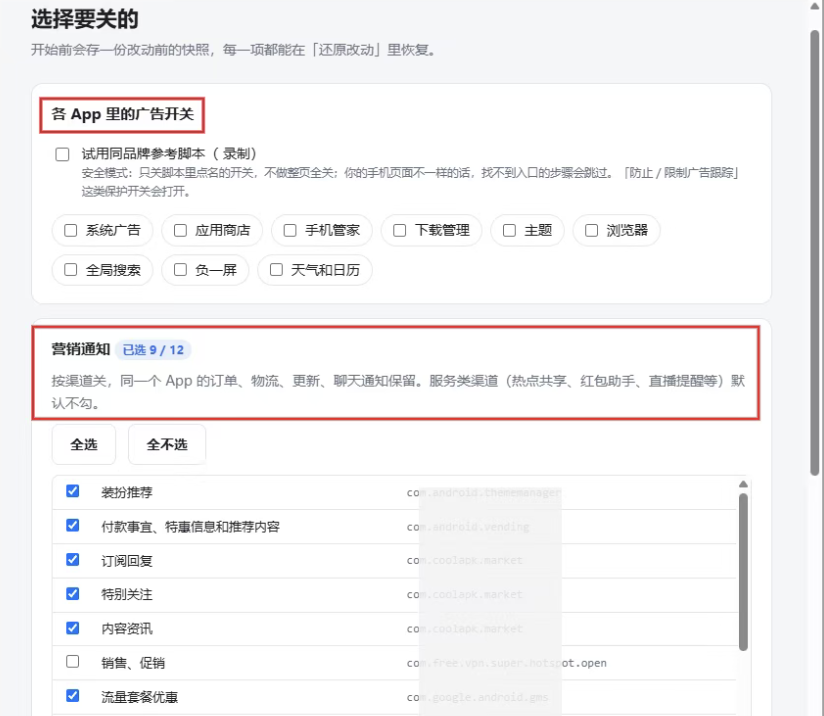
Task: Click the 内容资讯 row label
Action: click(127, 629)
